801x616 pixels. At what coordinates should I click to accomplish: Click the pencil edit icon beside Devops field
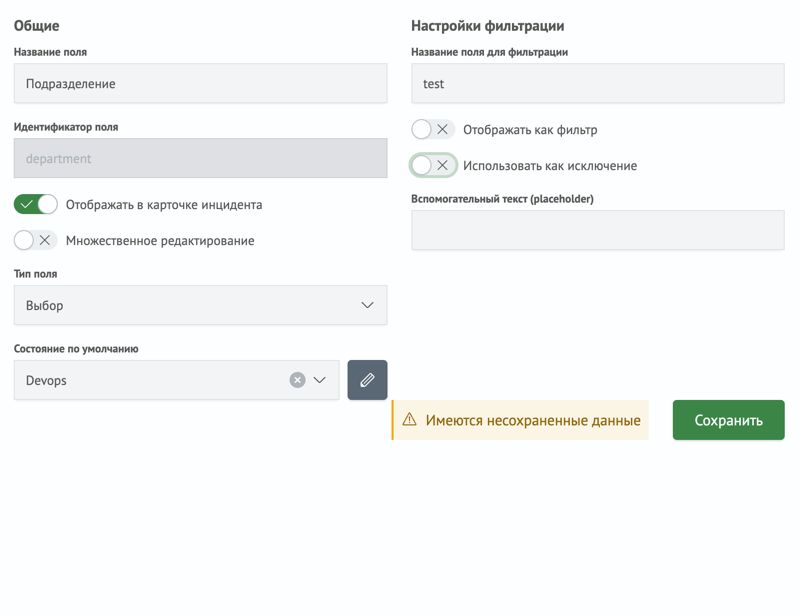pyautogui.click(x=367, y=380)
